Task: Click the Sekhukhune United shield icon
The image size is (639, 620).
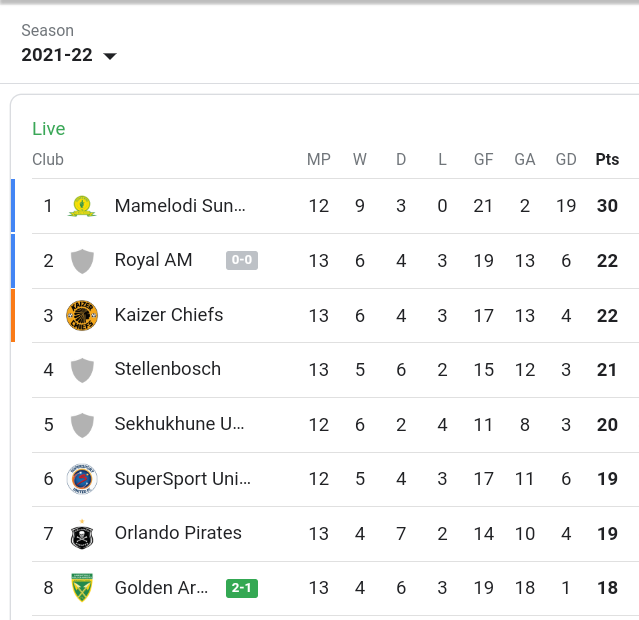Action: (x=82, y=425)
